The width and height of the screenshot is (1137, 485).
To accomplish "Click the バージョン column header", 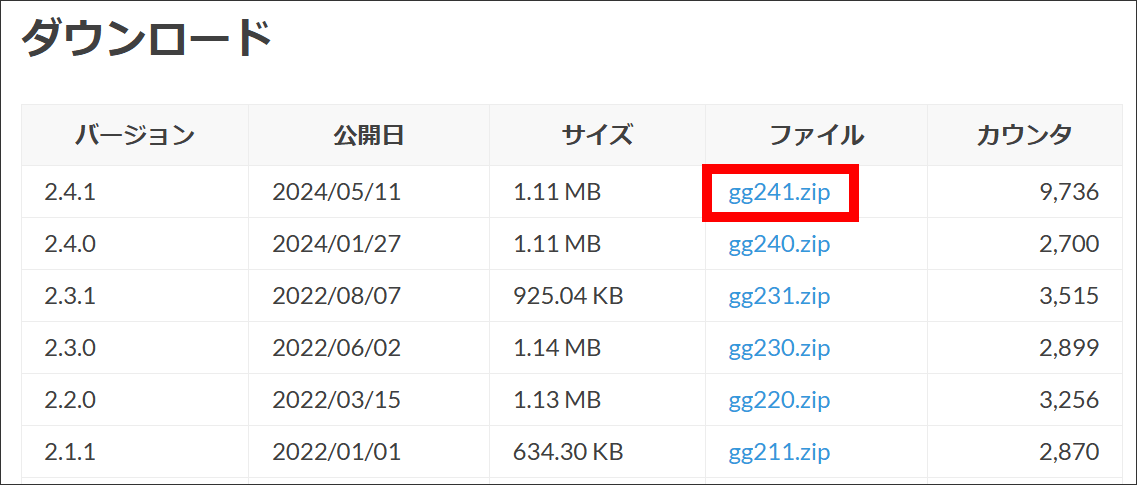I will point(135,135).
